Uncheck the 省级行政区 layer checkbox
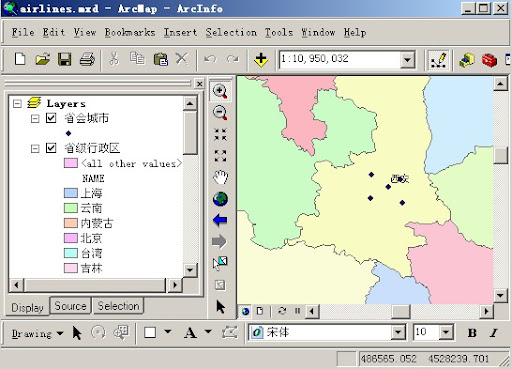Viewport: 512px width, 369px height. pyautogui.click(x=51, y=148)
